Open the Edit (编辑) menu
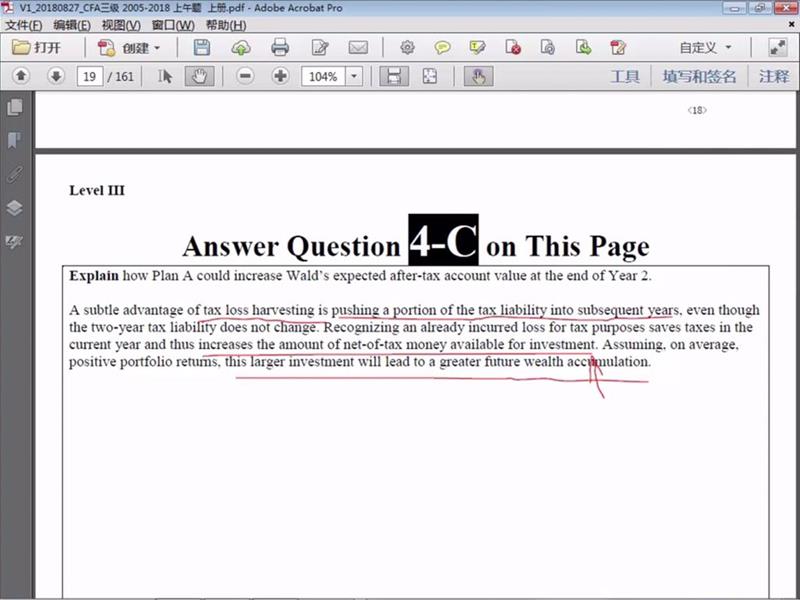 72,25
